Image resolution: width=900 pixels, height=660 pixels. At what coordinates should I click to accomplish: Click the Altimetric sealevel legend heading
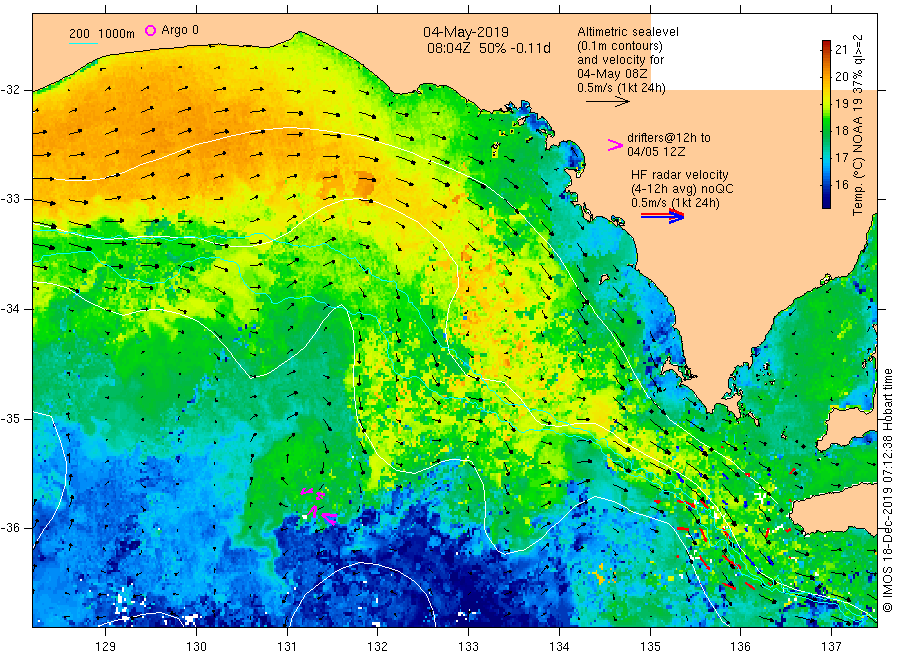coord(628,32)
